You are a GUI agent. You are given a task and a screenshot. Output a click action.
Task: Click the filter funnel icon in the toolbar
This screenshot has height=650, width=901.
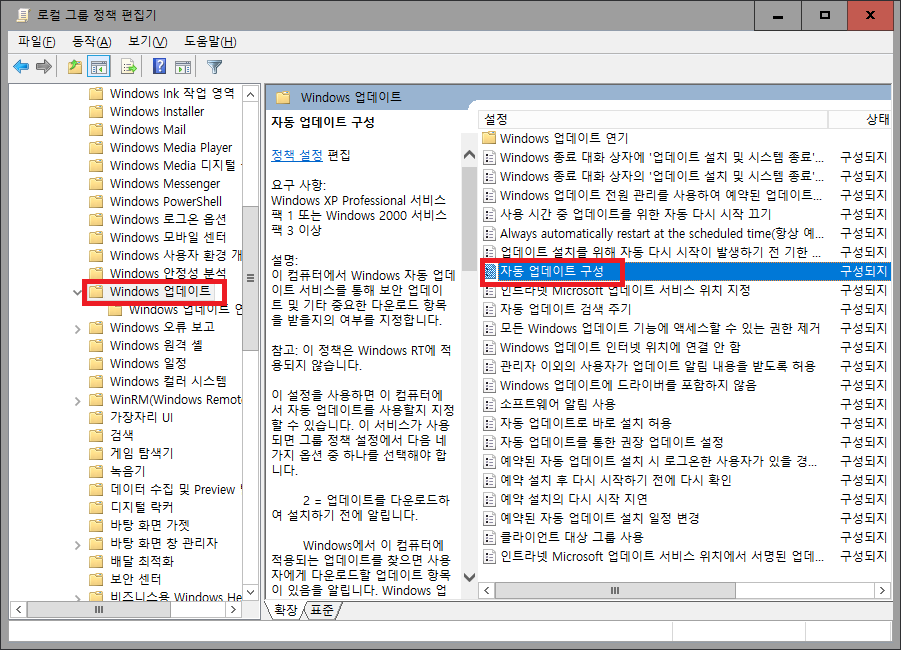point(214,67)
